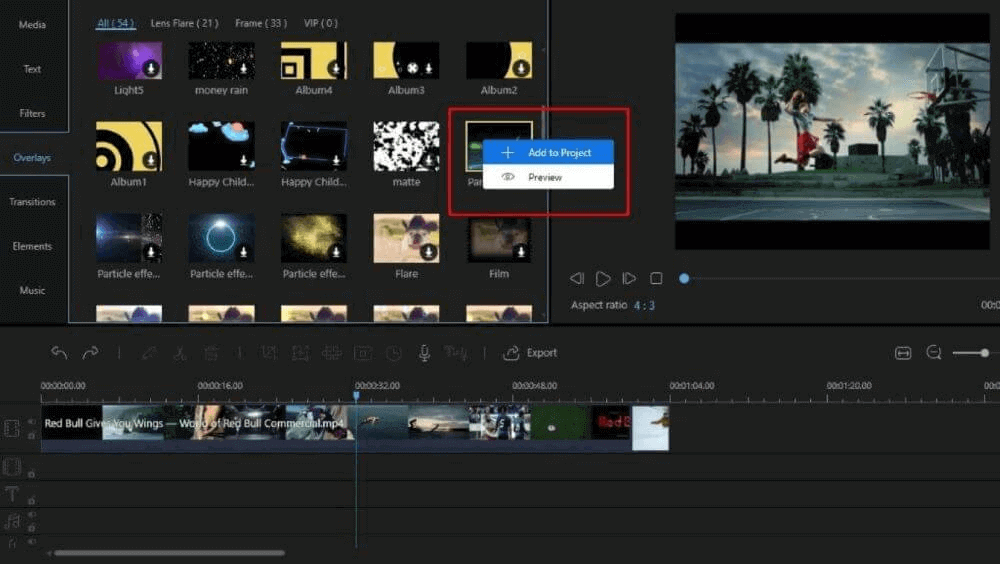1000x564 pixels.
Task: Open the aspect ratio 4:3 selector
Action: tap(644, 305)
